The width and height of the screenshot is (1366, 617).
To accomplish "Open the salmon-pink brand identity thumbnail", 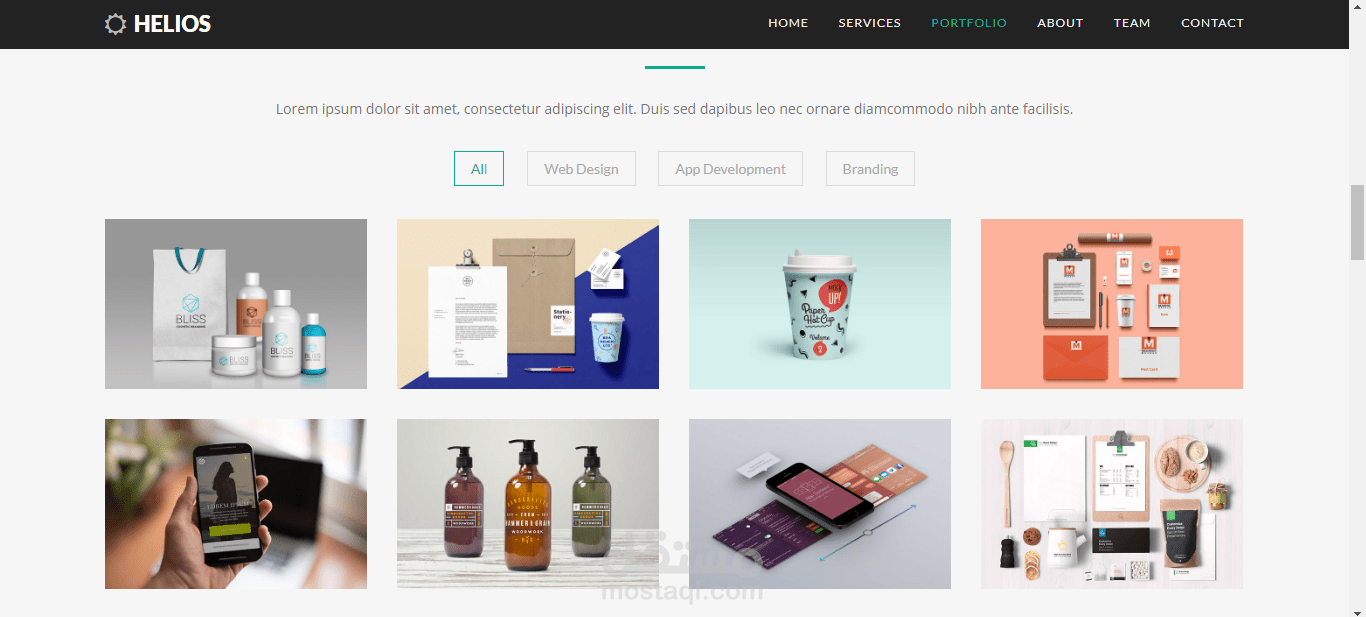I will [1112, 304].
